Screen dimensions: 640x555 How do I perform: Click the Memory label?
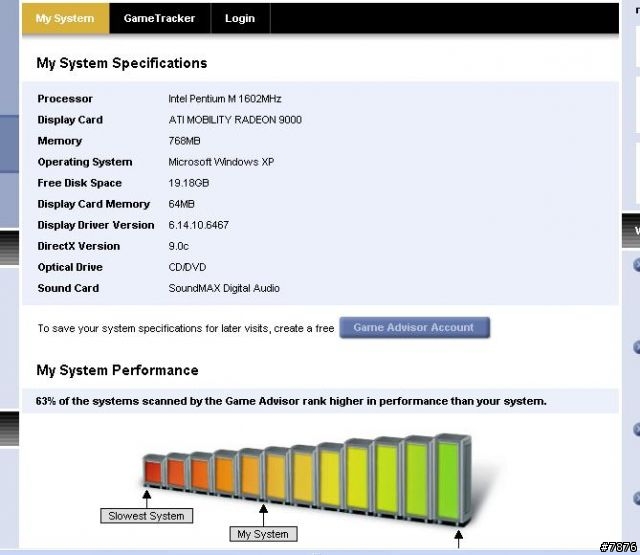[x=60, y=141]
